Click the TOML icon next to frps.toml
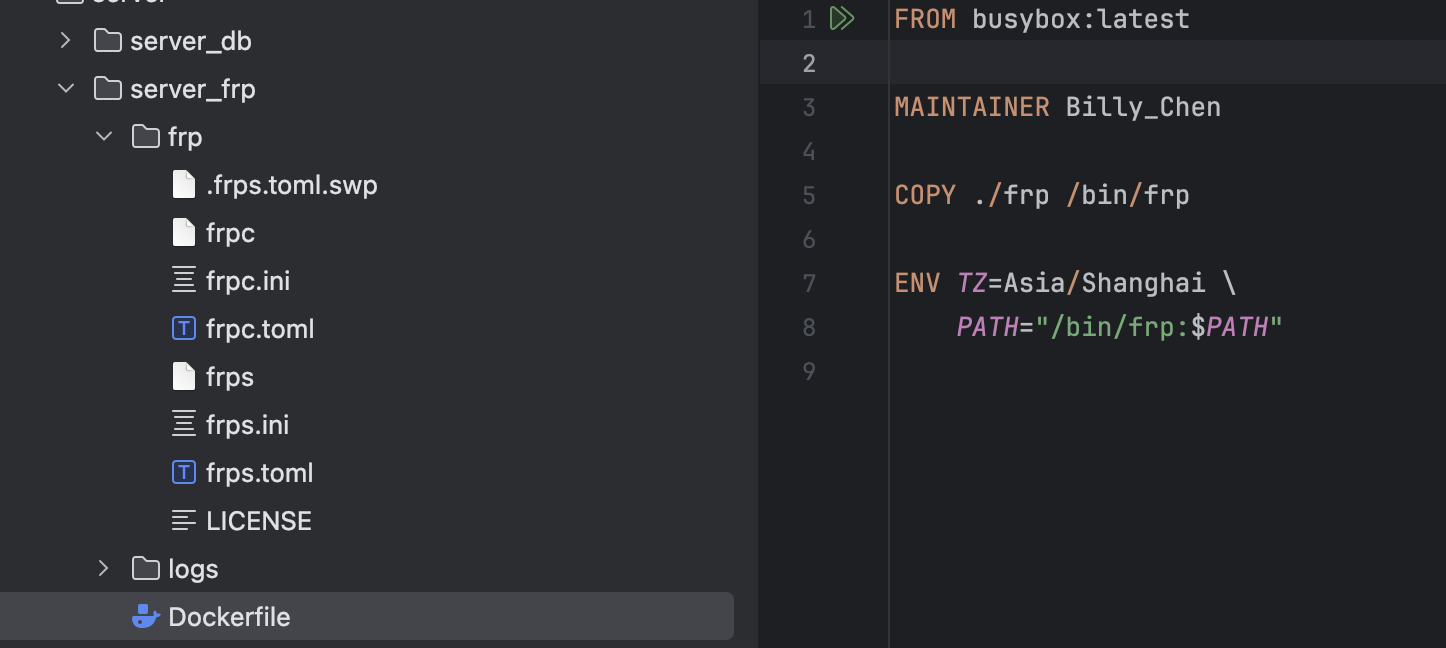The height and width of the screenshot is (648, 1446). pos(184,473)
